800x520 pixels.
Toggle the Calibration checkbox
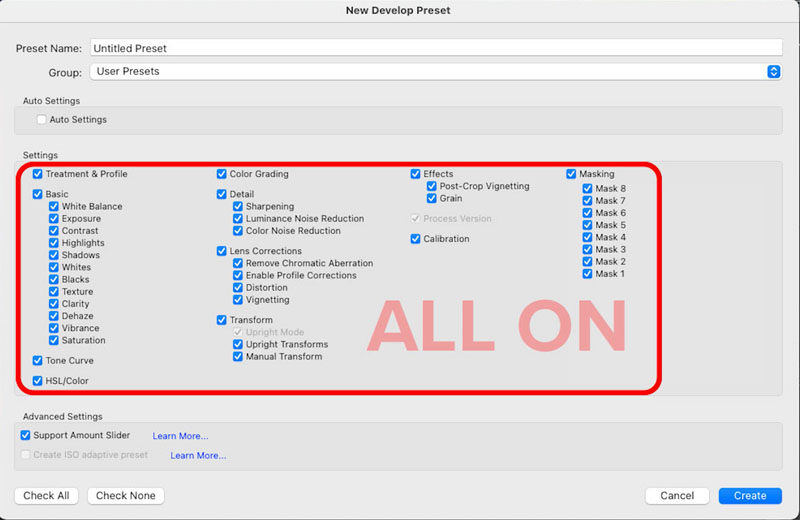point(415,239)
